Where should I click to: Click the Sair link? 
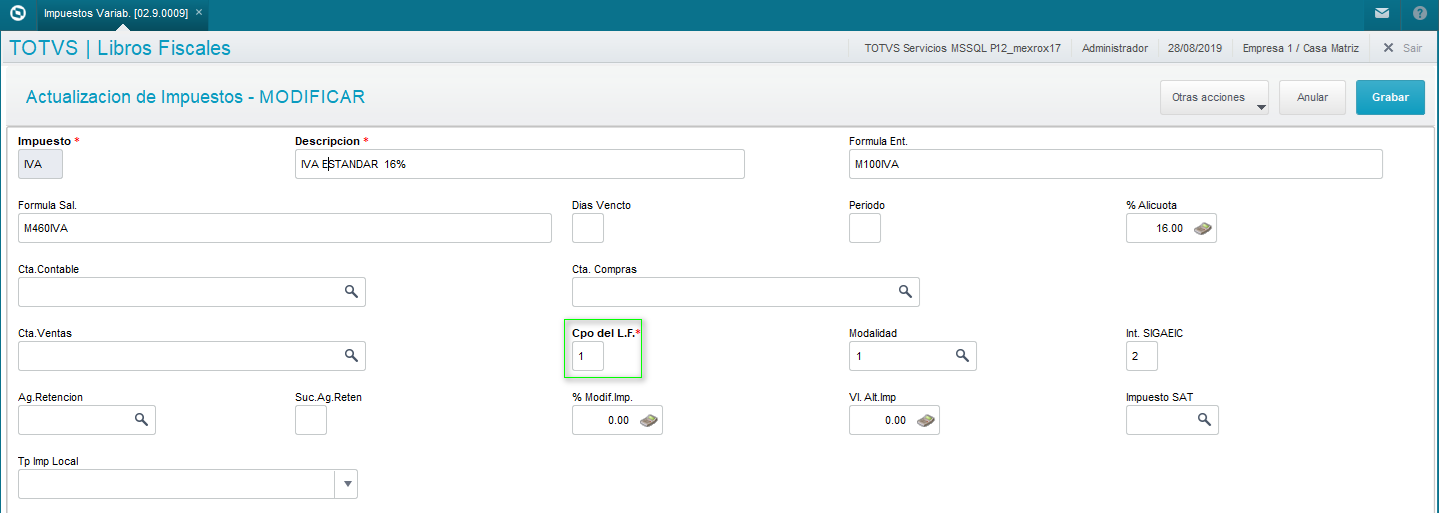(x=1412, y=47)
